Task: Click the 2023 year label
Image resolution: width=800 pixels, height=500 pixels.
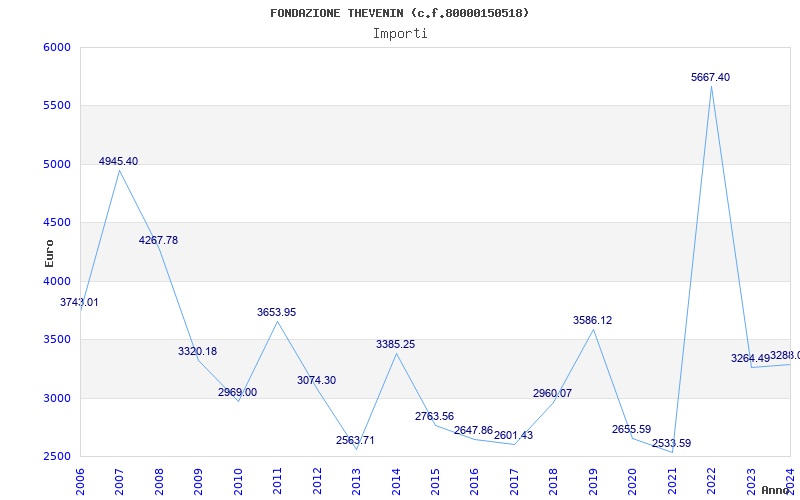Action: [x=751, y=481]
